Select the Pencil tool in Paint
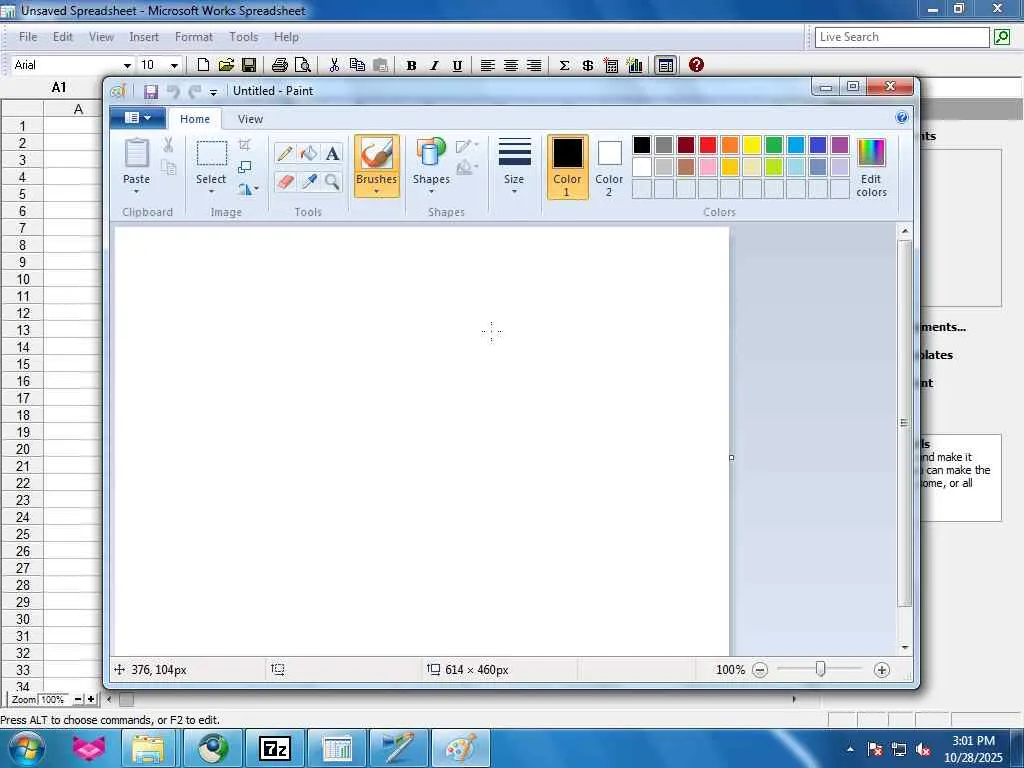This screenshot has height=768, width=1024. click(285, 153)
